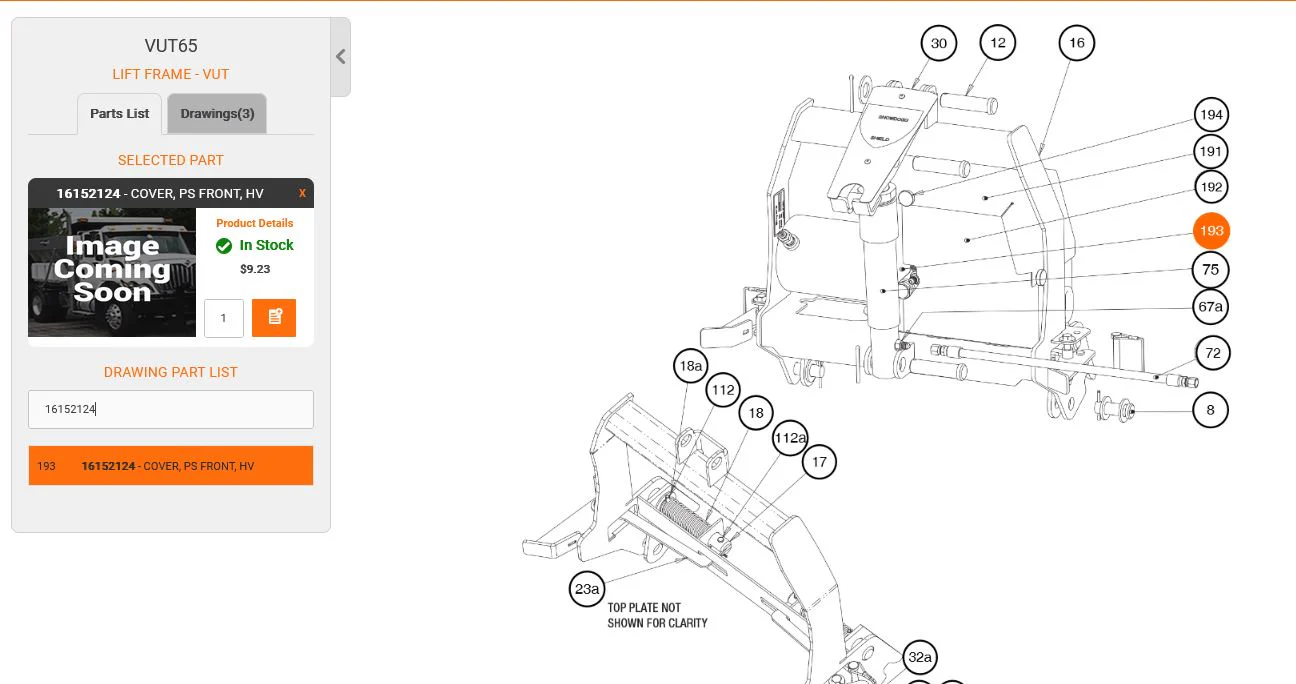Open the Product Details link
This screenshot has width=1296, height=684.
click(x=255, y=223)
